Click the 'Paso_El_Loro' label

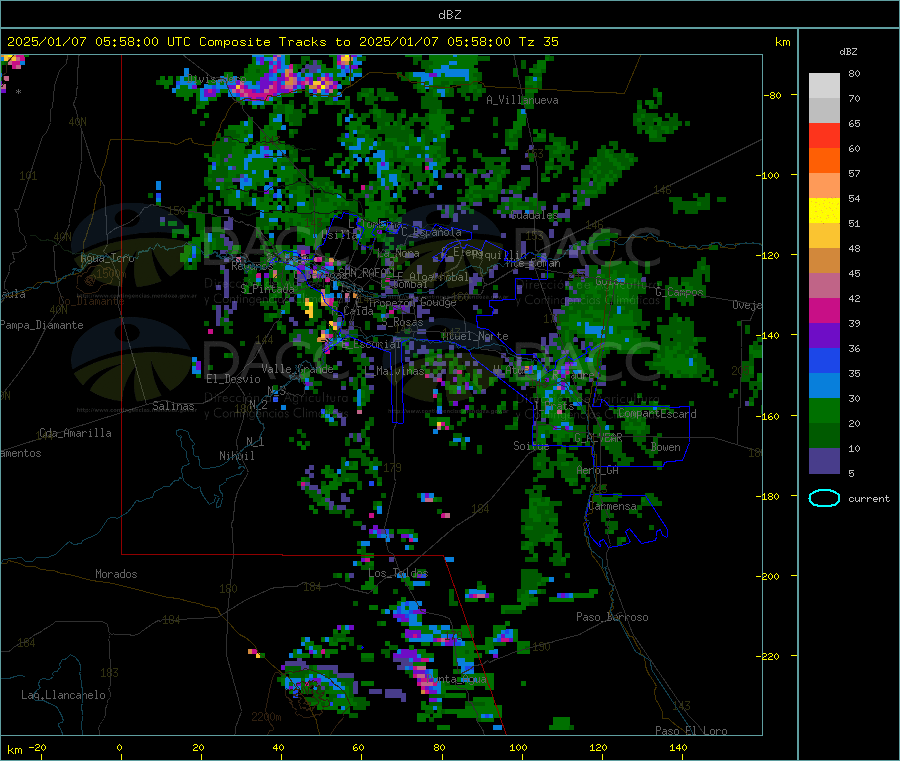[x=691, y=731]
